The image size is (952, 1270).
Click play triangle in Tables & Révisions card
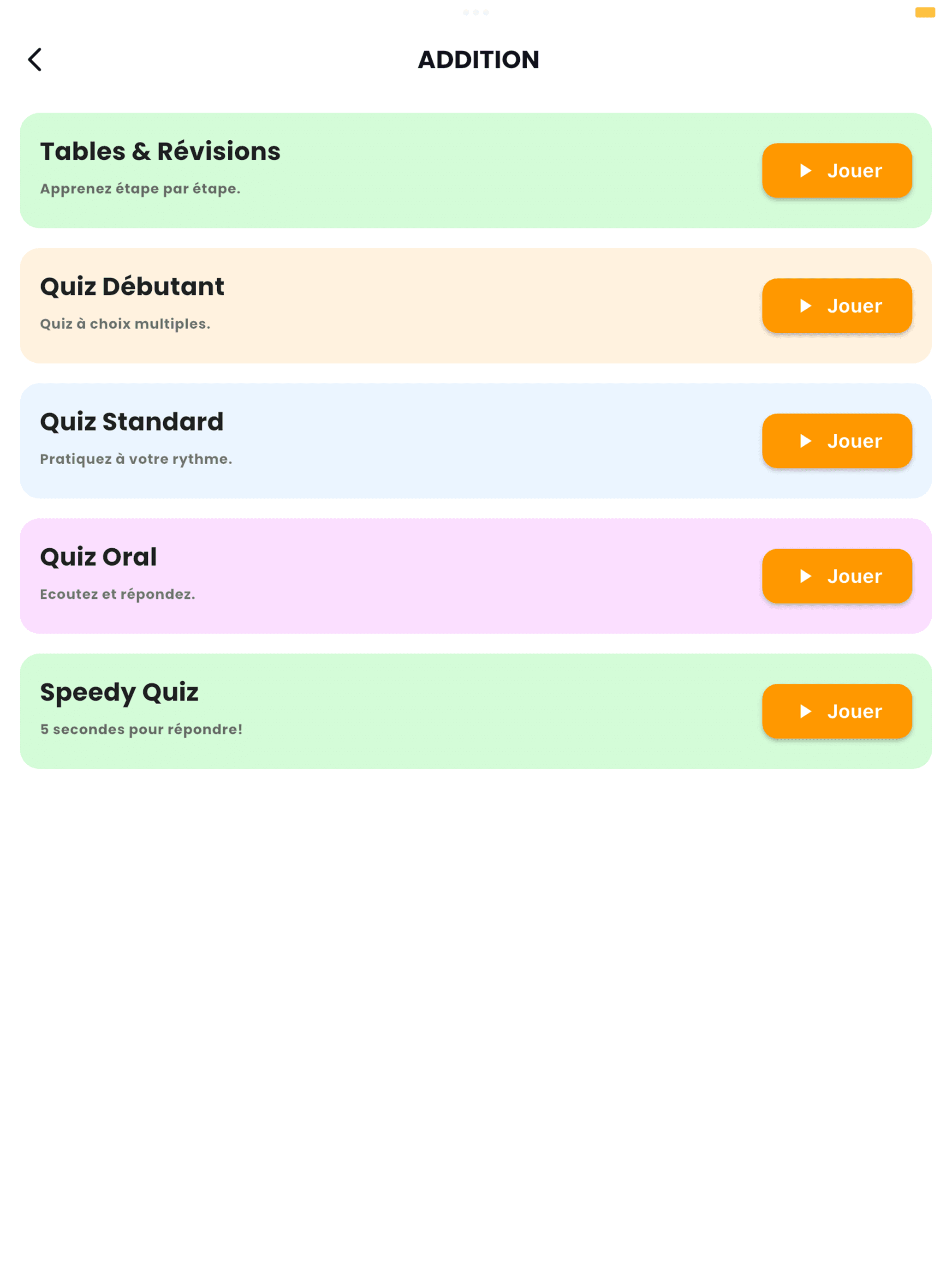(x=805, y=171)
